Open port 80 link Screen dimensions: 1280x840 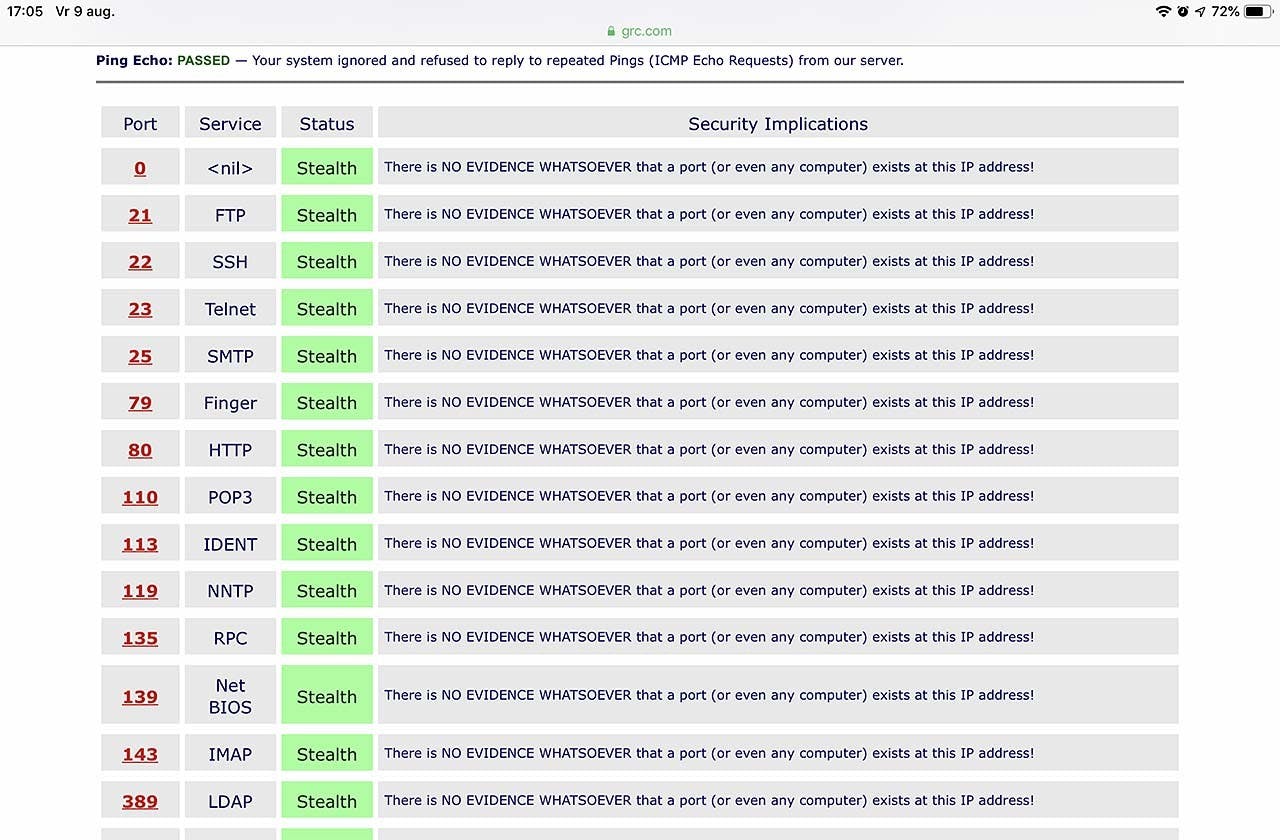140,450
